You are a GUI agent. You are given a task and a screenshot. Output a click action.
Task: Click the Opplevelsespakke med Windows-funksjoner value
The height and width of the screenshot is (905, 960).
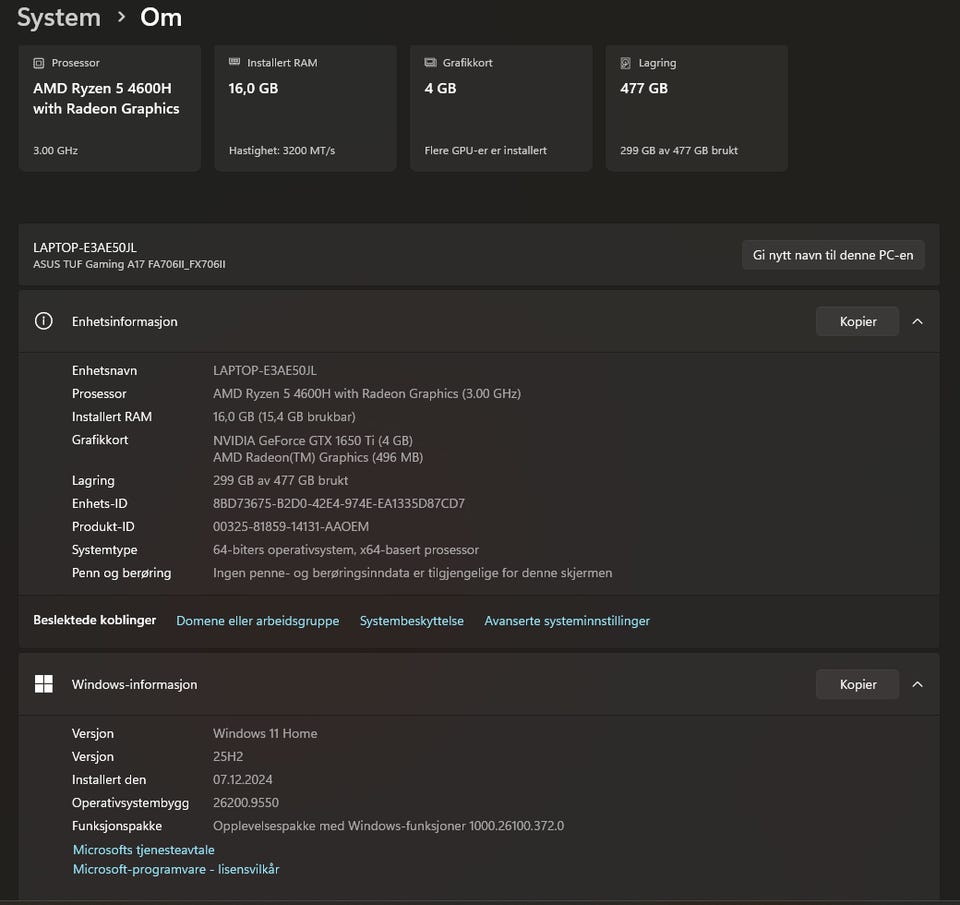(388, 826)
